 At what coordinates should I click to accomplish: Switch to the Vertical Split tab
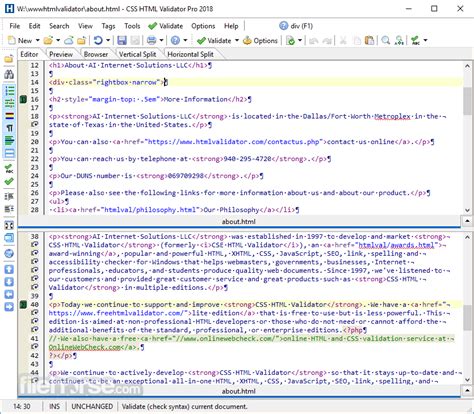137,54
